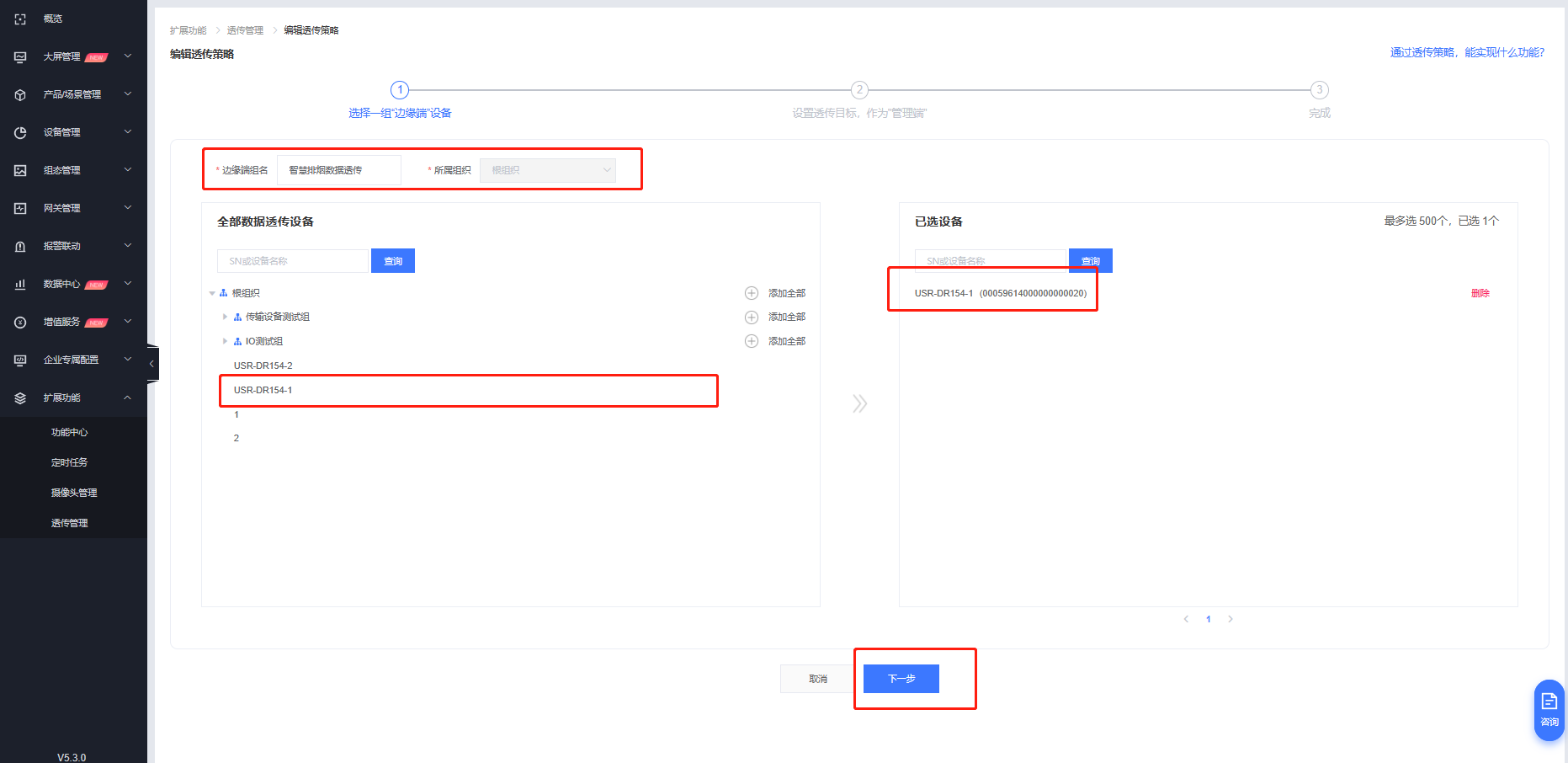Click the 概览 overview icon in sidebar

(x=20, y=19)
